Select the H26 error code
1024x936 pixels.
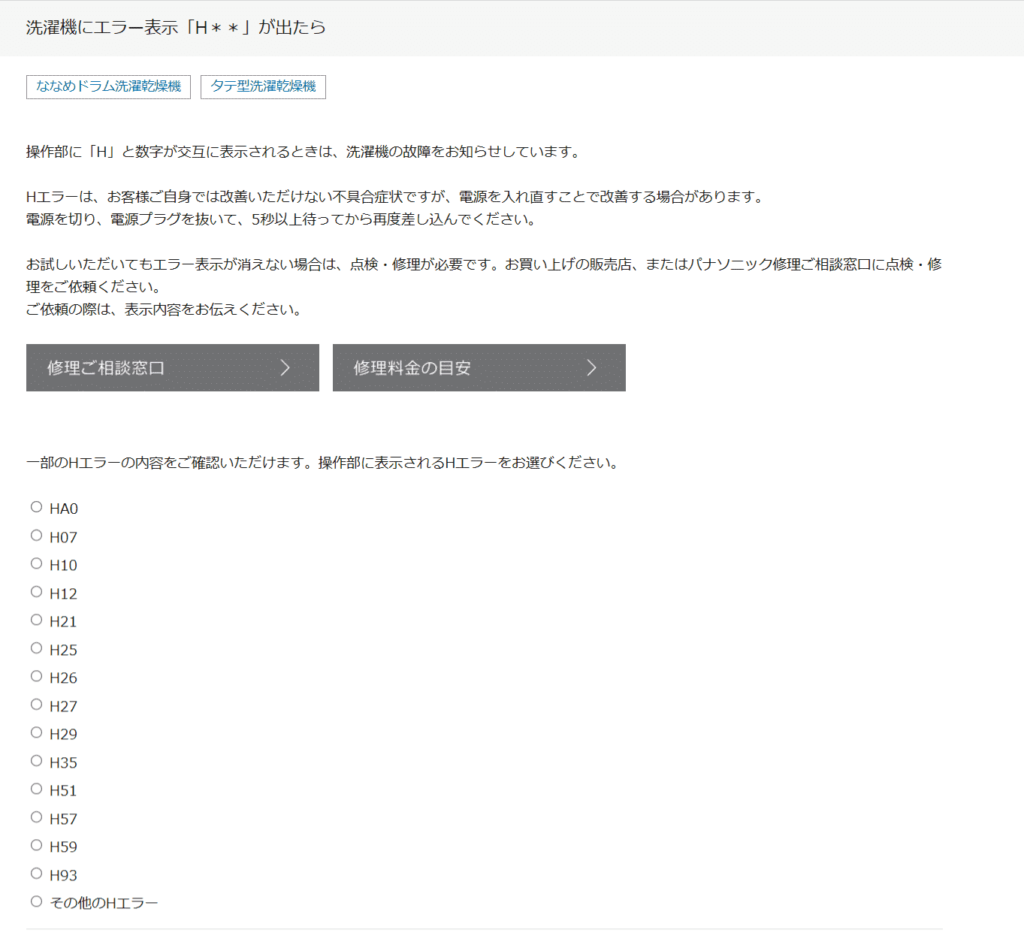click(37, 676)
